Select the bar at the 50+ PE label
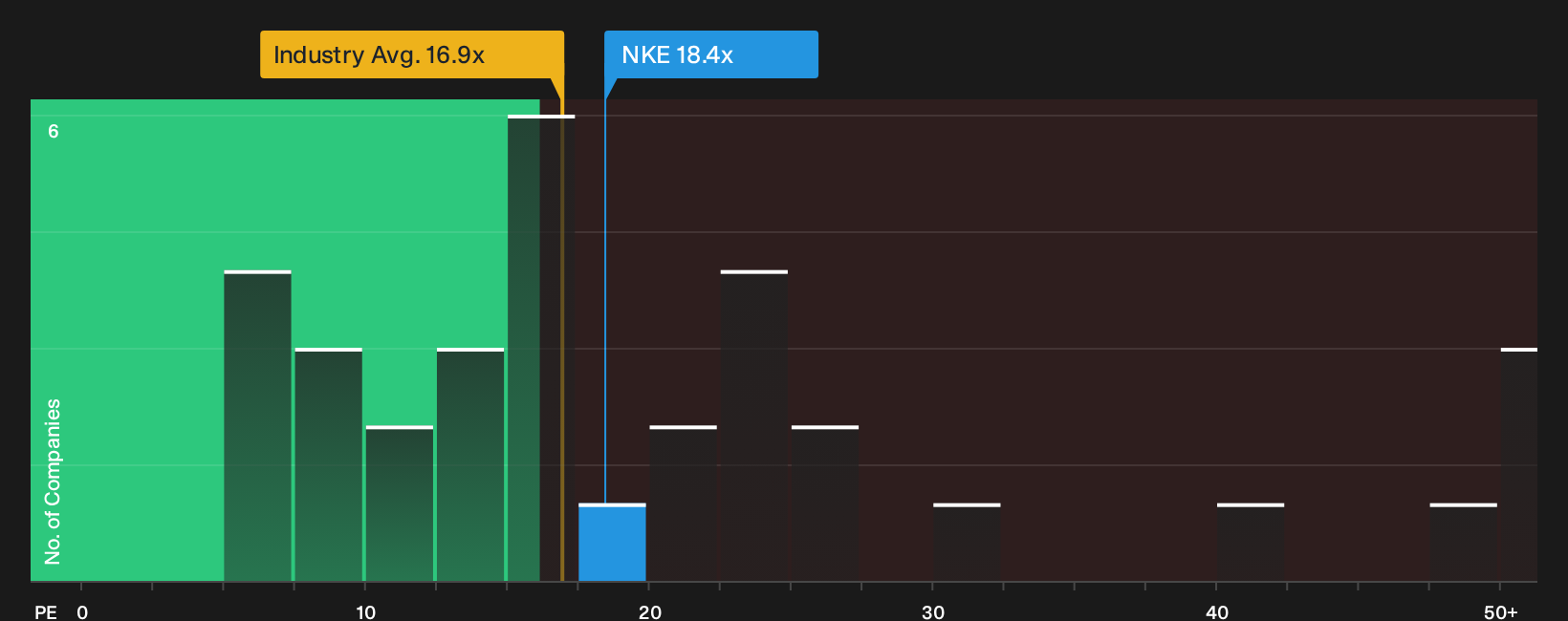Viewport: 1568px width, 621px height. click(x=1519, y=465)
